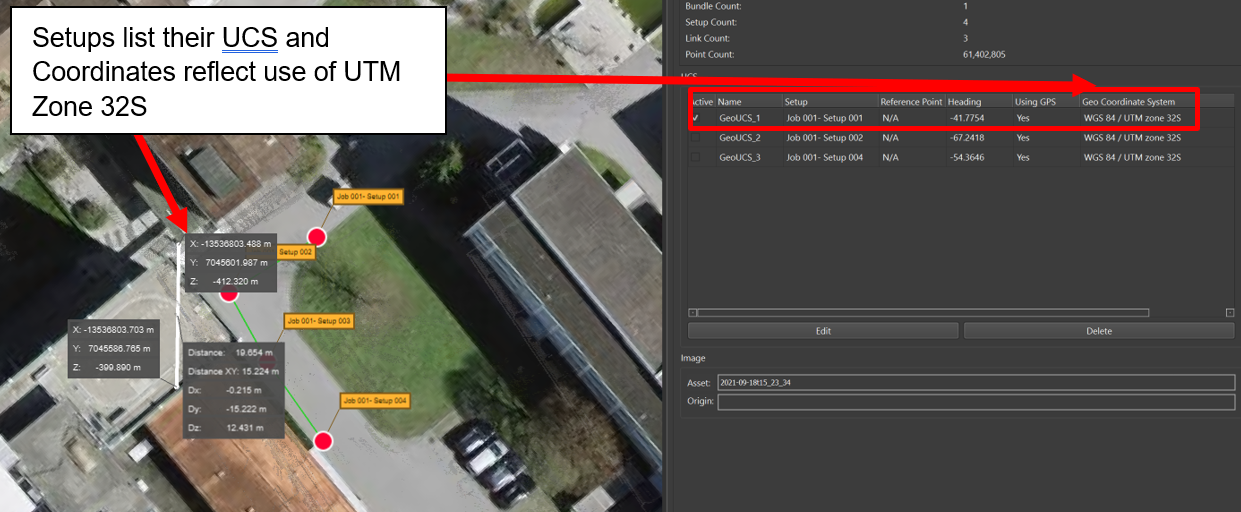
Task: Click the scroll-right arrow of UCS table
Action: 1229,313
